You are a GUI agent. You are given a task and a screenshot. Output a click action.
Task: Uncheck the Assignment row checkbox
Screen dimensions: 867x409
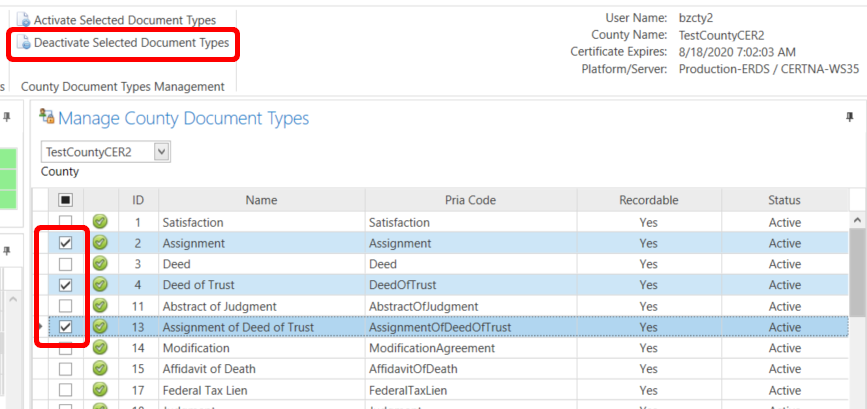click(x=65, y=243)
